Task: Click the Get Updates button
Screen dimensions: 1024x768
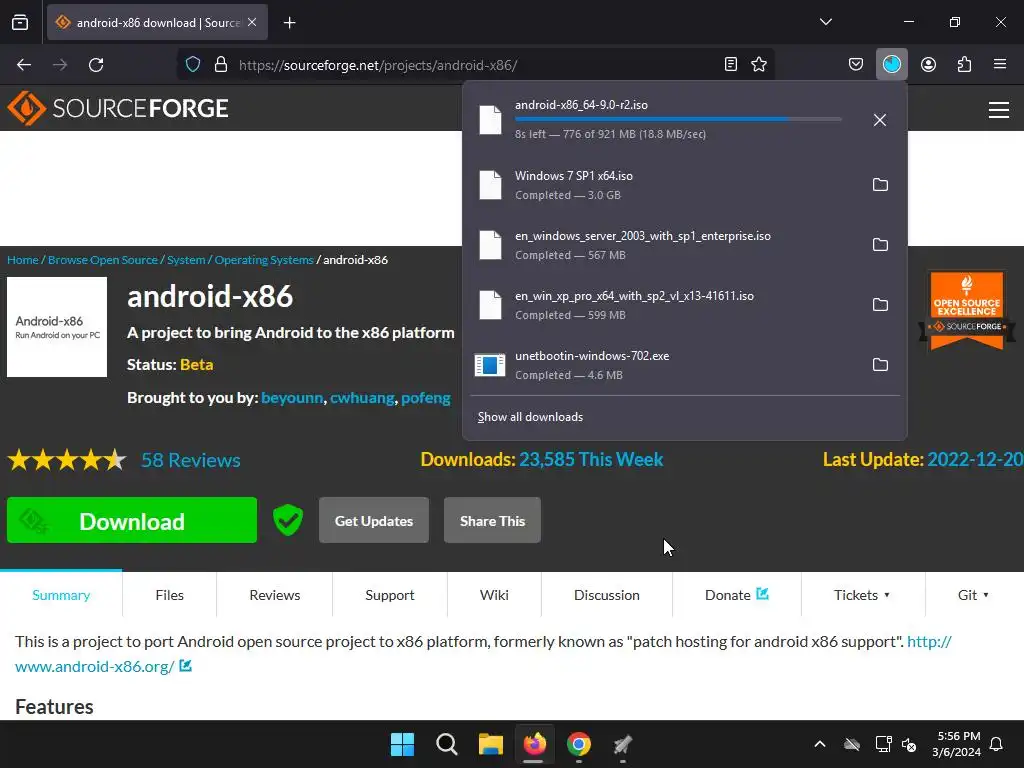Action: (x=374, y=520)
